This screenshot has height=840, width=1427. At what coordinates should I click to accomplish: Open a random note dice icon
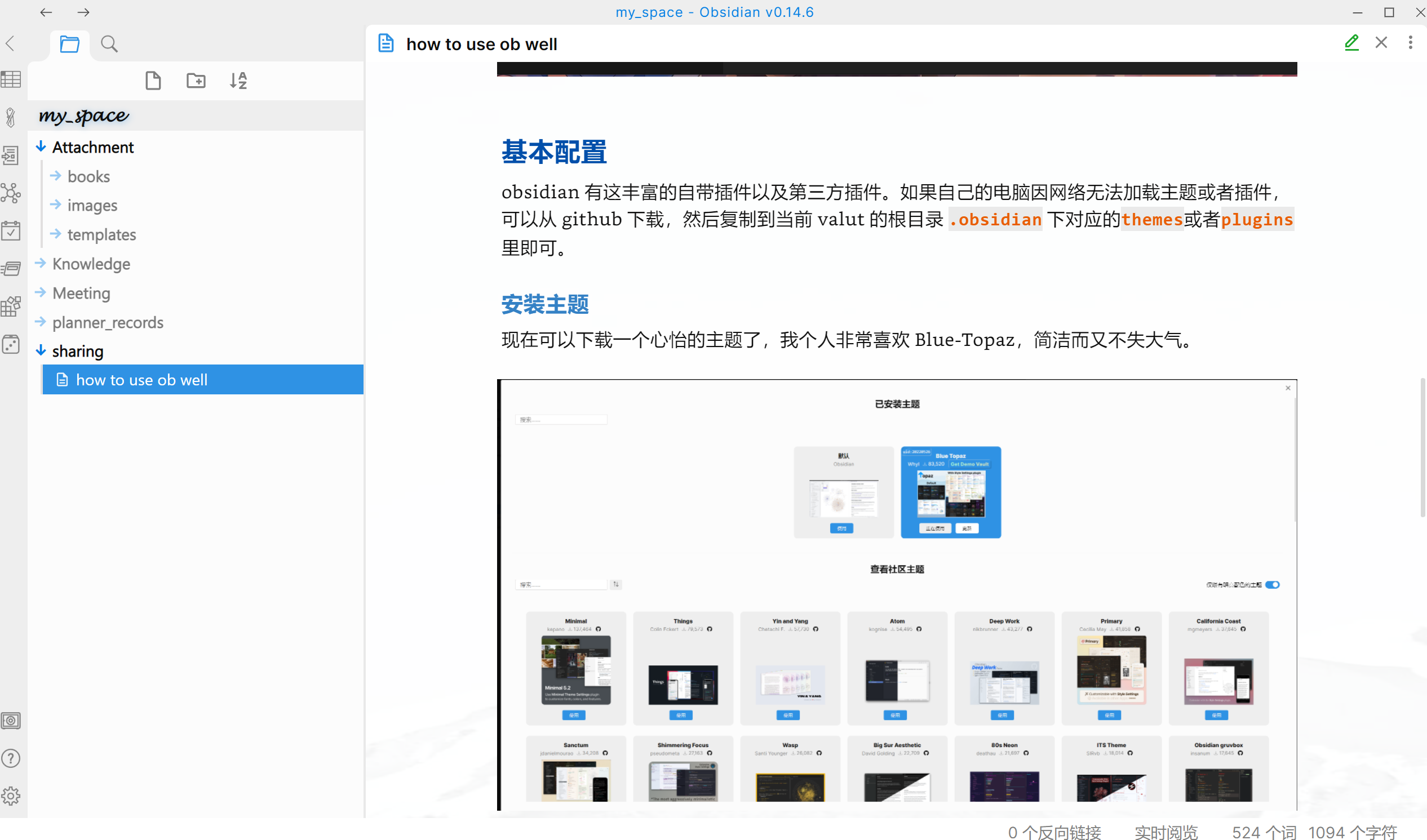pyautogui.click(x=11, y=344)
